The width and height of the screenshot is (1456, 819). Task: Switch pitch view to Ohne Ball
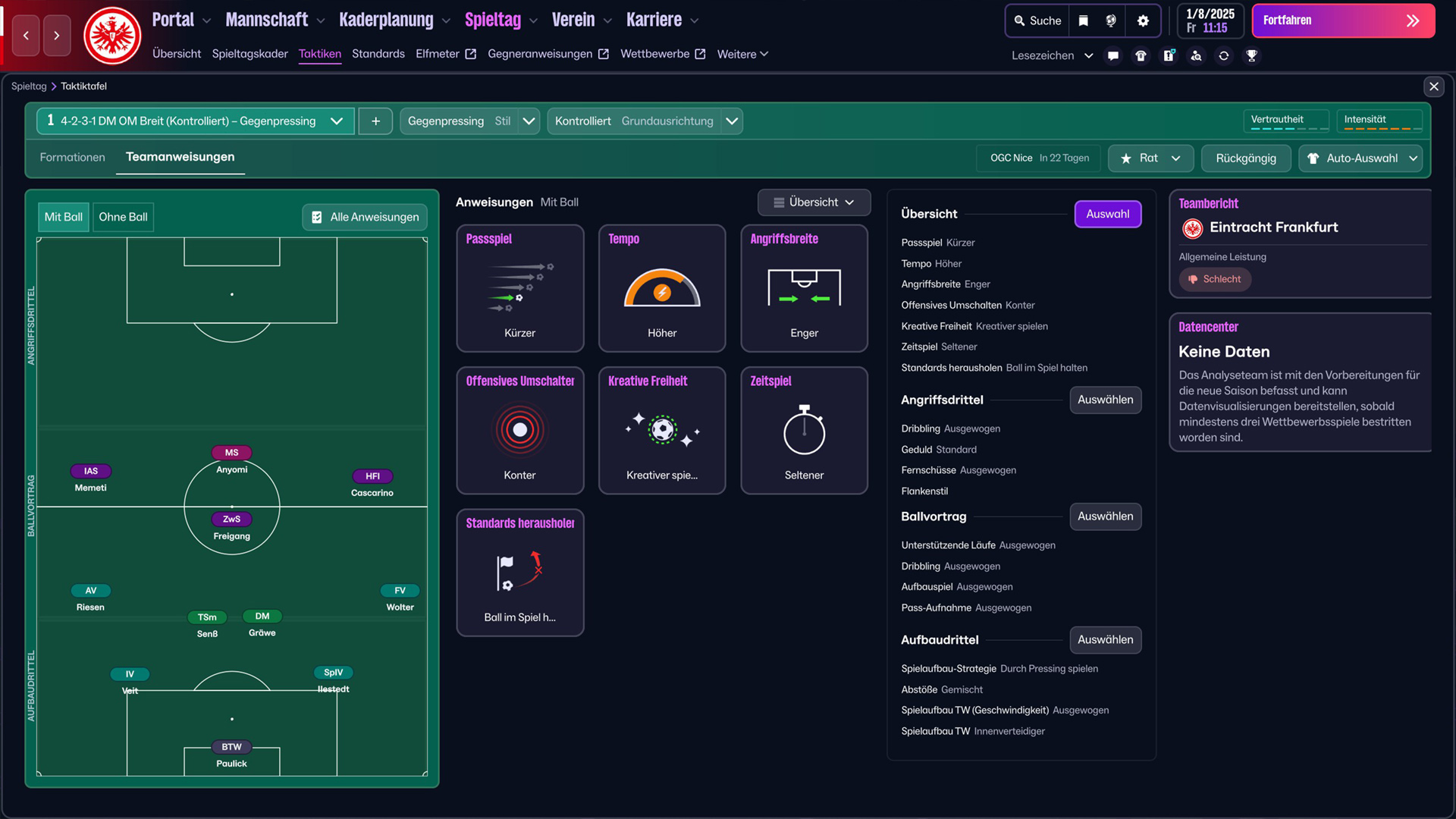tap(123, 217)
